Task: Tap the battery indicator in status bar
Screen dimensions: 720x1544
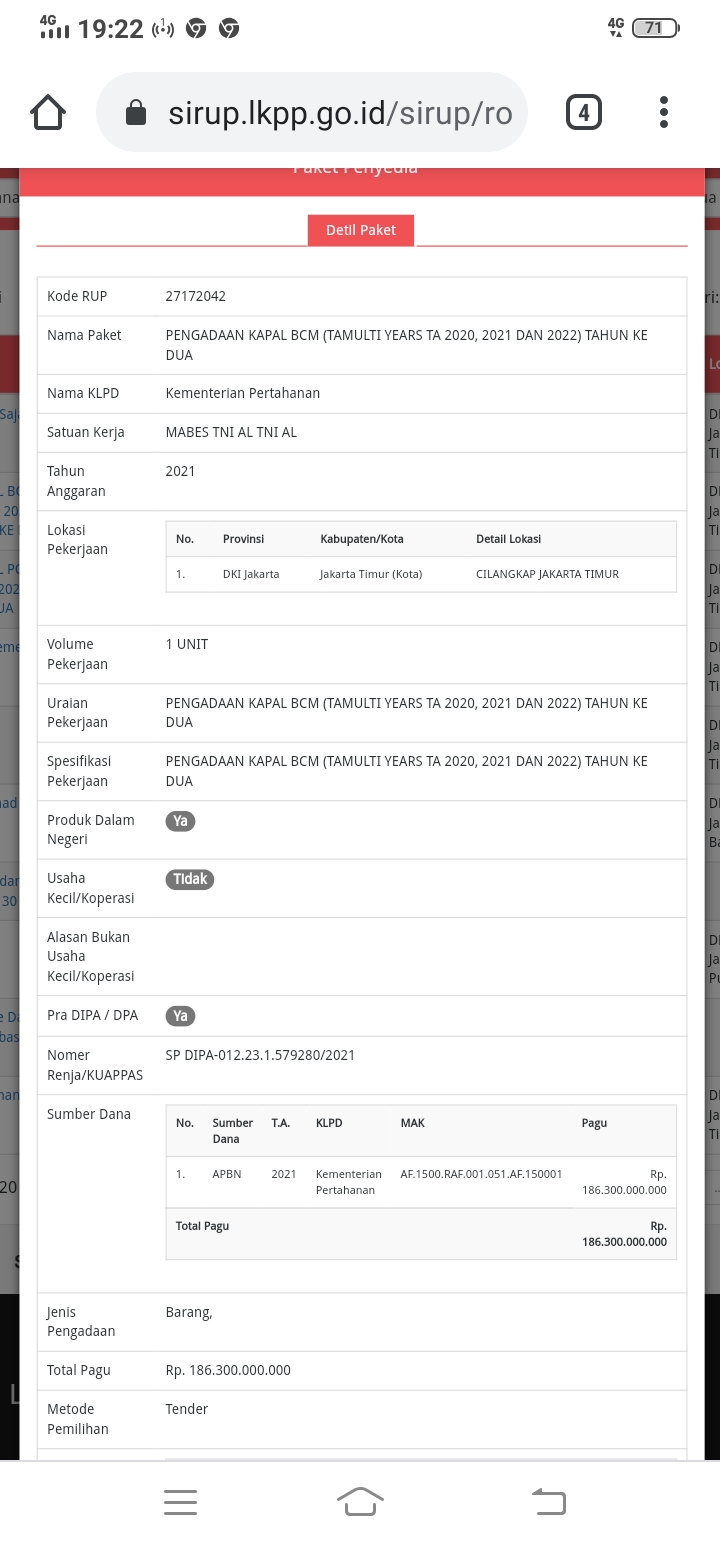Action: click(655, 28)
